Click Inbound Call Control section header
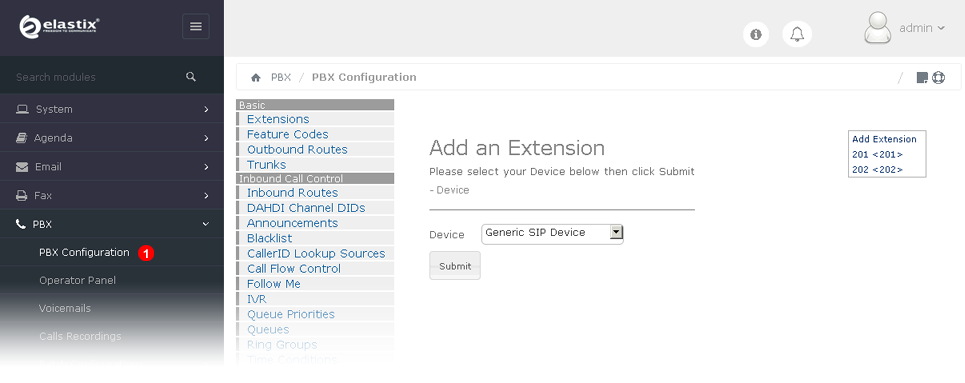This screenshot has height=383, width=965. (x=315, y=179)
